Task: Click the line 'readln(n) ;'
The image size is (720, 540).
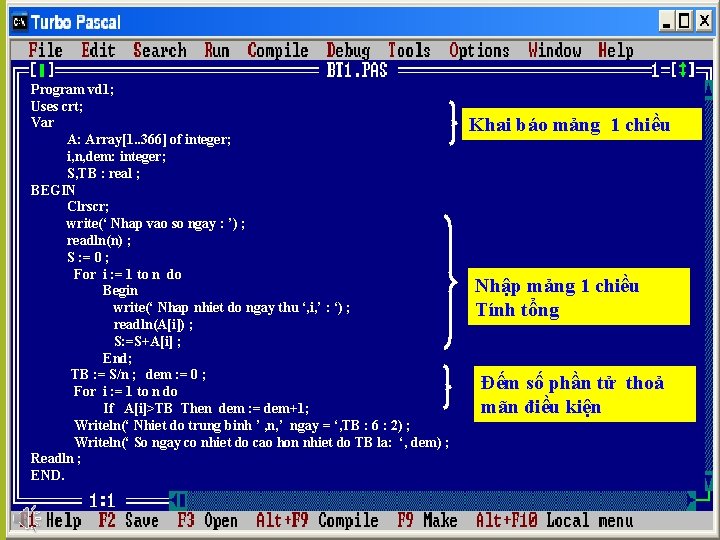Action: 99,240
